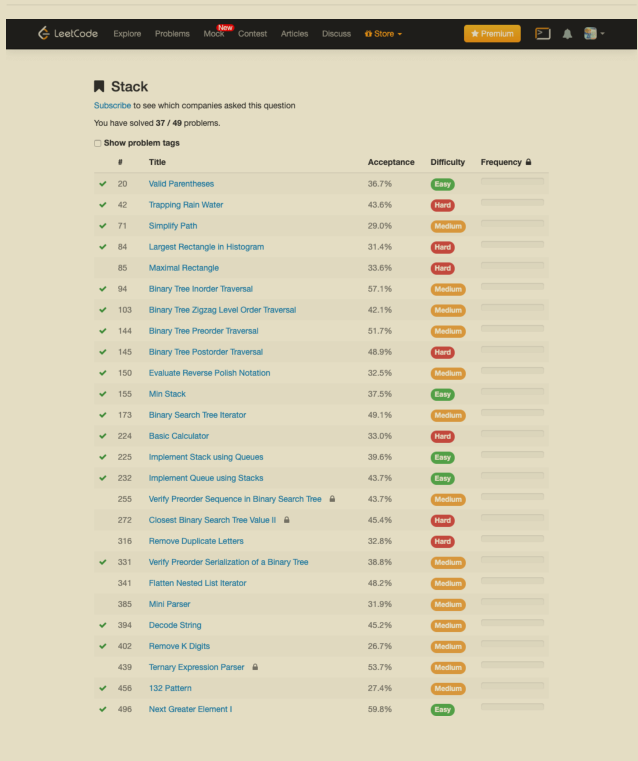Click the lock icon beside Frequency header
Image resolution: width=638 pixels, height=761 pixels.
(x=529, y=162)
